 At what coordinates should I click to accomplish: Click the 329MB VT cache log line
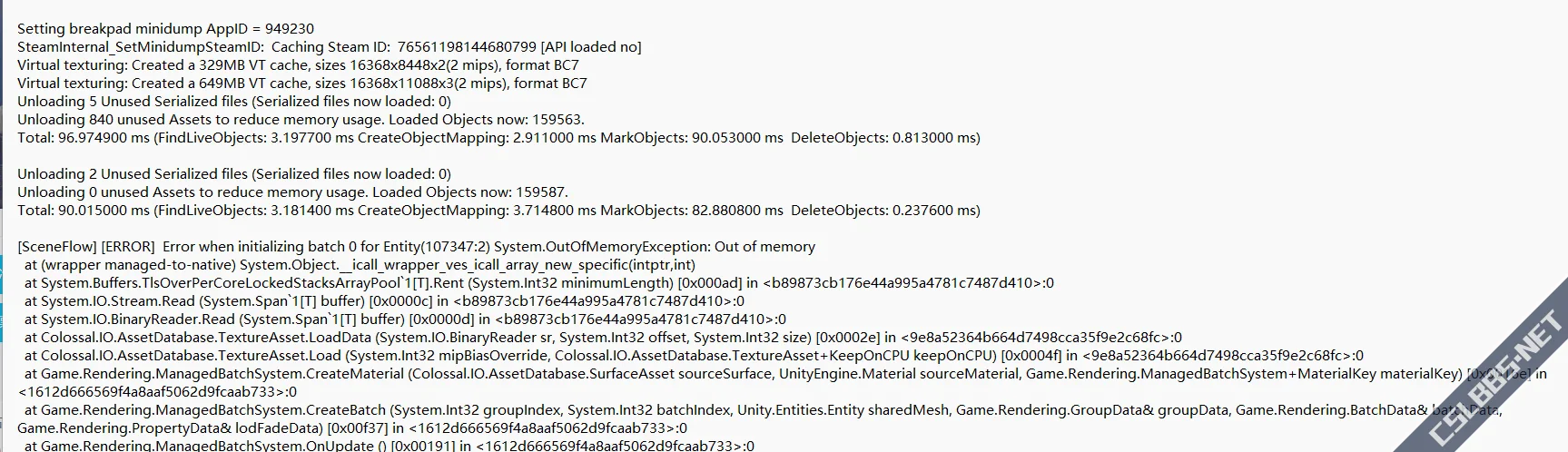(298, 65)
